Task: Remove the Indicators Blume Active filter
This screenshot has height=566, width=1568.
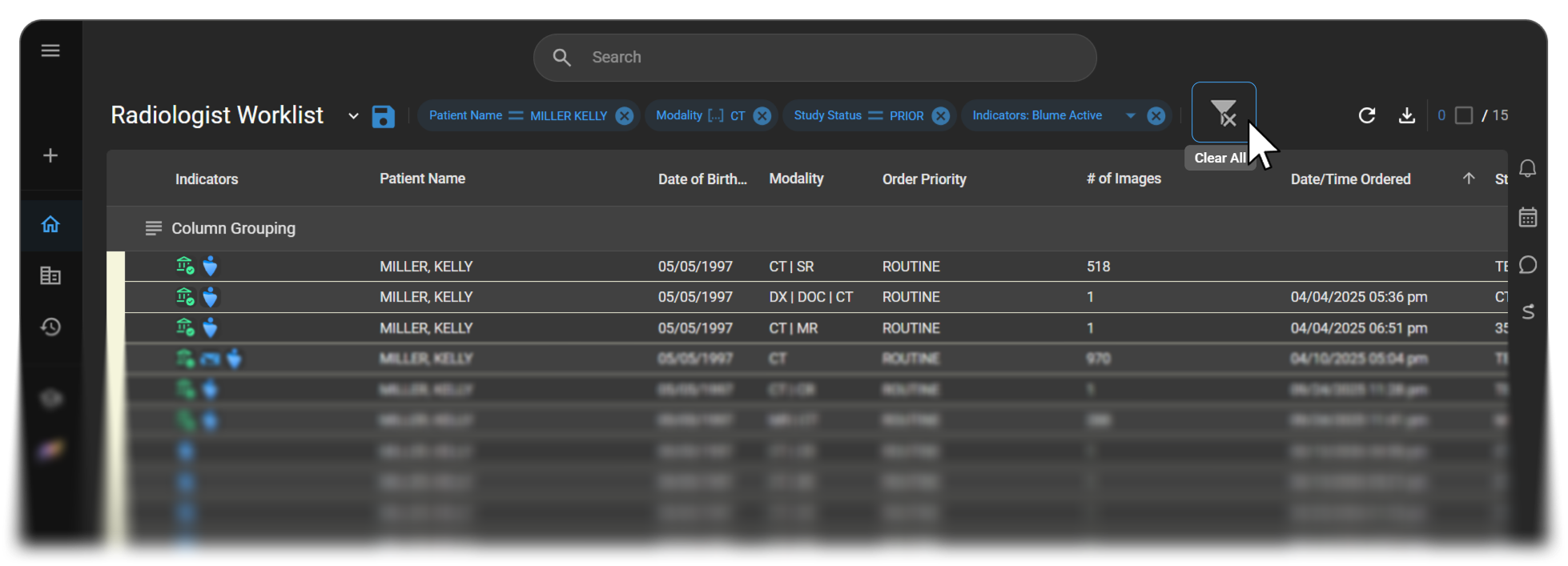Action: 1156,116
